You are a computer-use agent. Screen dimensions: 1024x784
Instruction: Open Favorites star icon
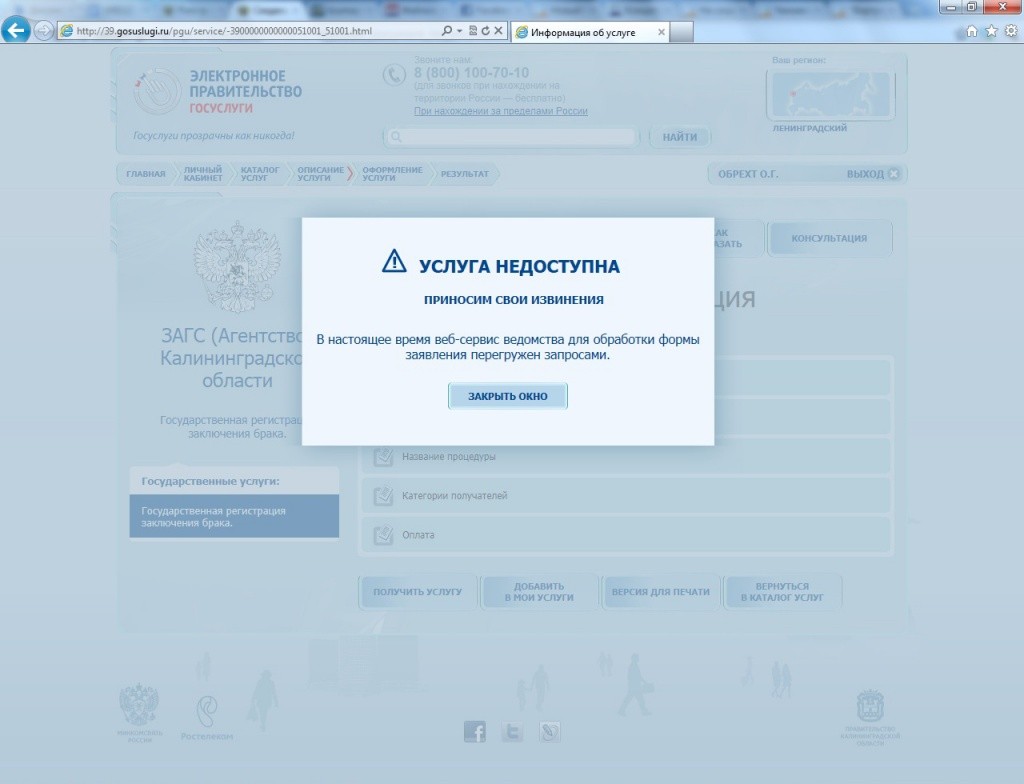click(x=991, y=31)
